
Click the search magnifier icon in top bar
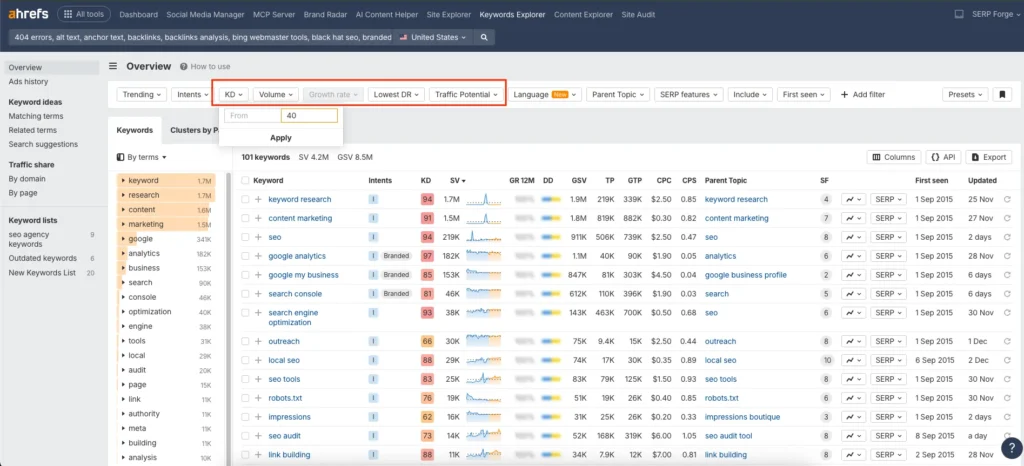pyautogui.click(x=484, y=38)
